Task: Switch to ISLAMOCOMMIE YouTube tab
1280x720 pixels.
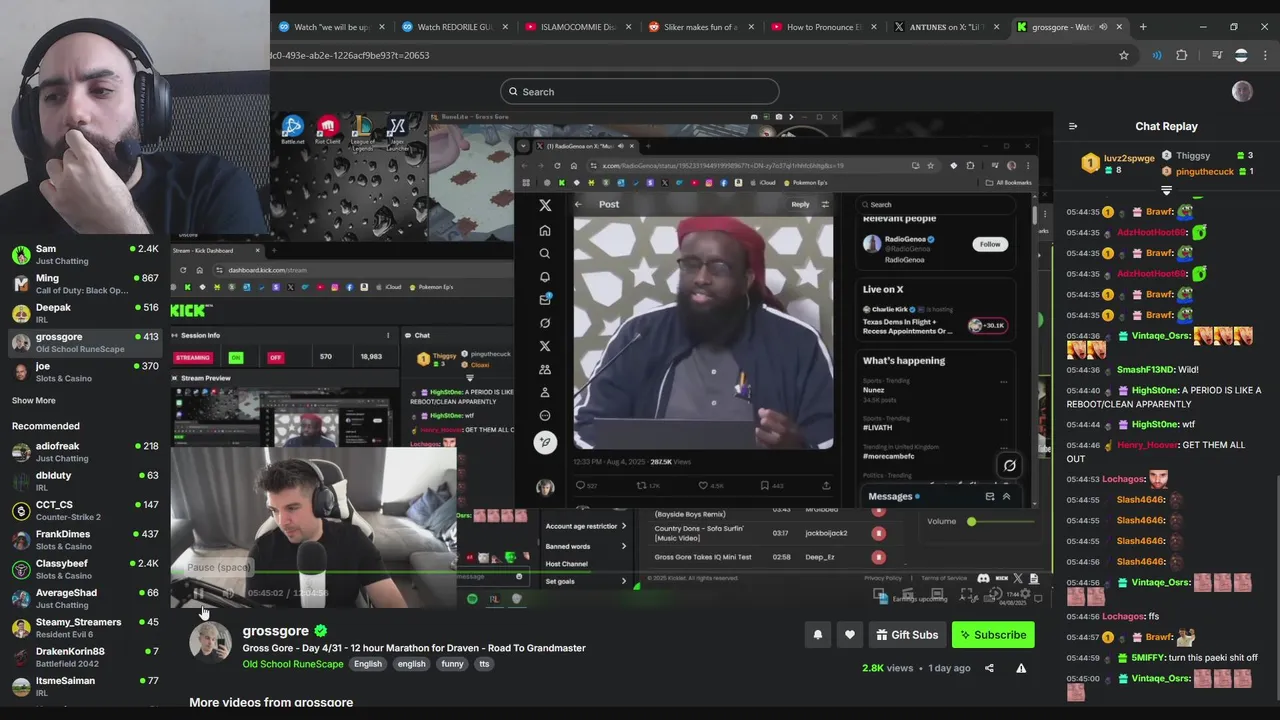Action: (x=578, y=27)
